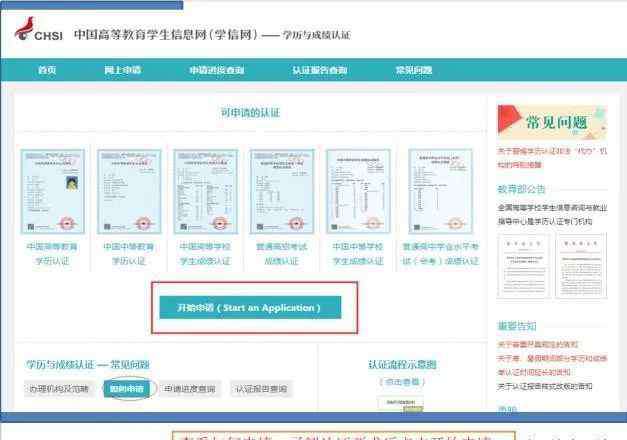The image size is (627, 440).
Task: Open the 关于认证报告样式改版的通知 link
Action: tap(545, 386)
